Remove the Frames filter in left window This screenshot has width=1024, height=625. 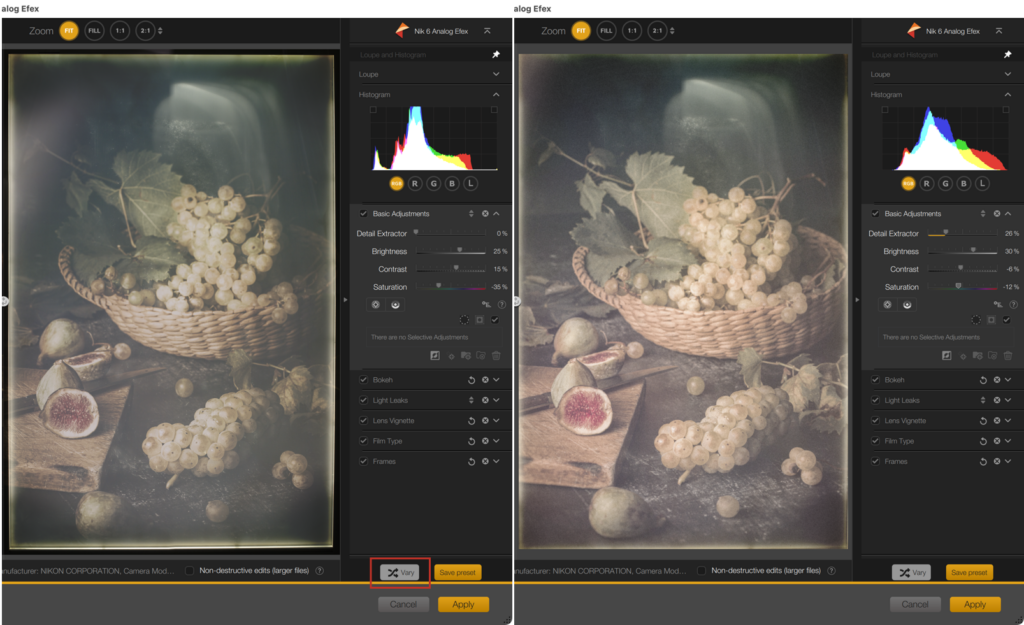[485, 461]
